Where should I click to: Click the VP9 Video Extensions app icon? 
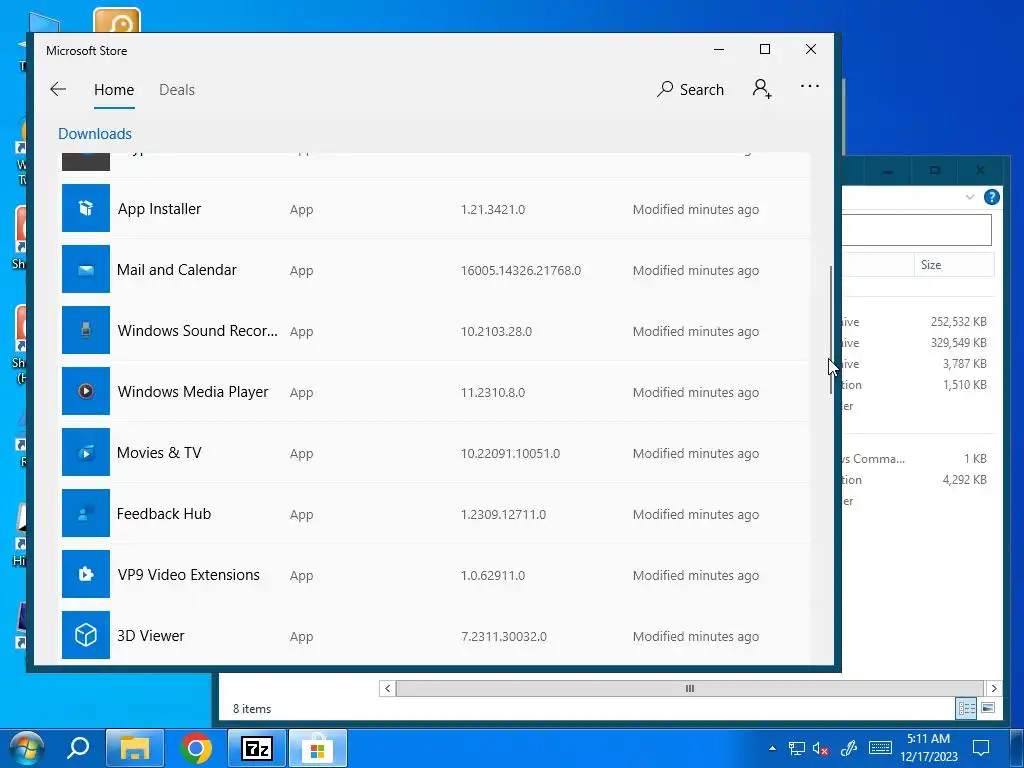tap(86, 574)
